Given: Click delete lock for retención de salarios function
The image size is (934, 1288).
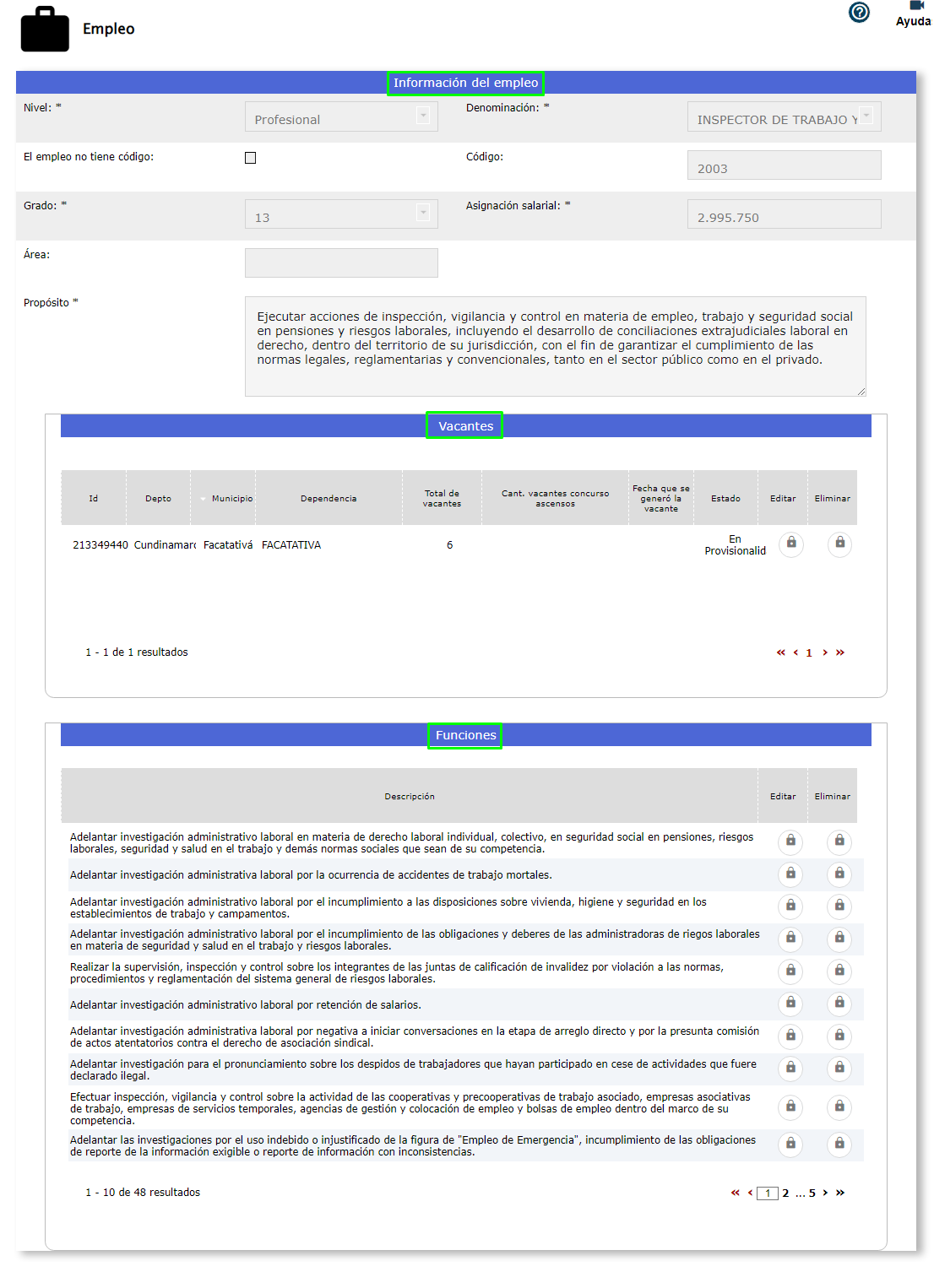Looking at the screenshot, I should pyautogui.click(x=839, y=1004).
